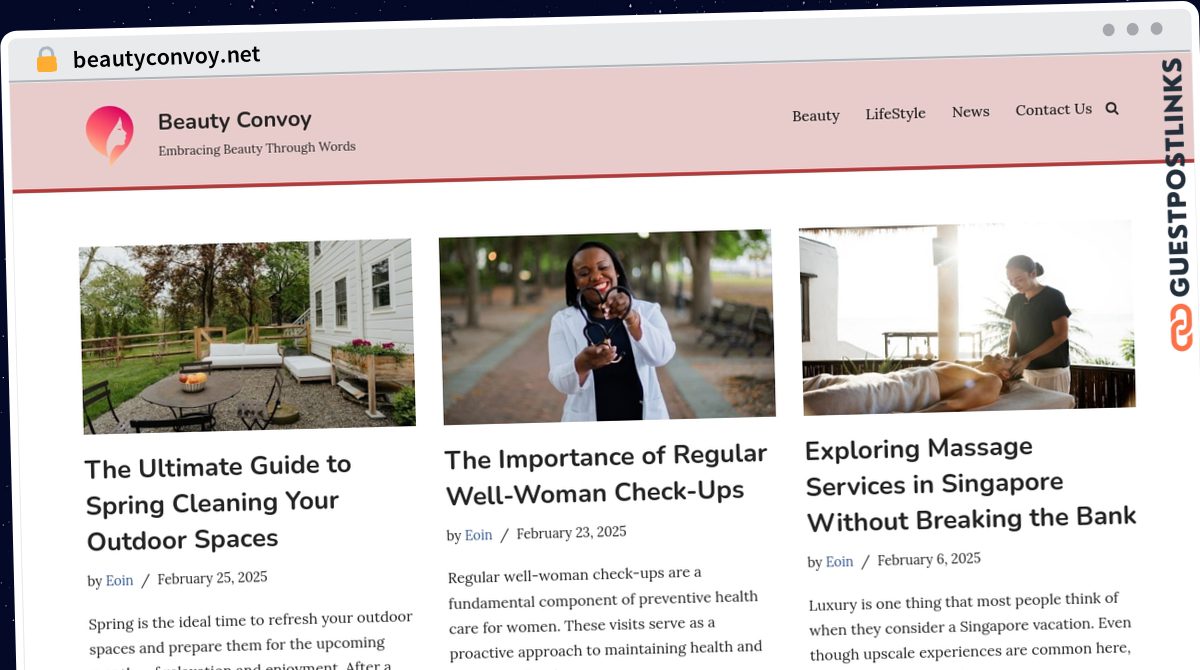This screenshot has width=1200, height=670.
Task: Open the Regular Well-Woman Check-Ups article title
Action: 606,475
